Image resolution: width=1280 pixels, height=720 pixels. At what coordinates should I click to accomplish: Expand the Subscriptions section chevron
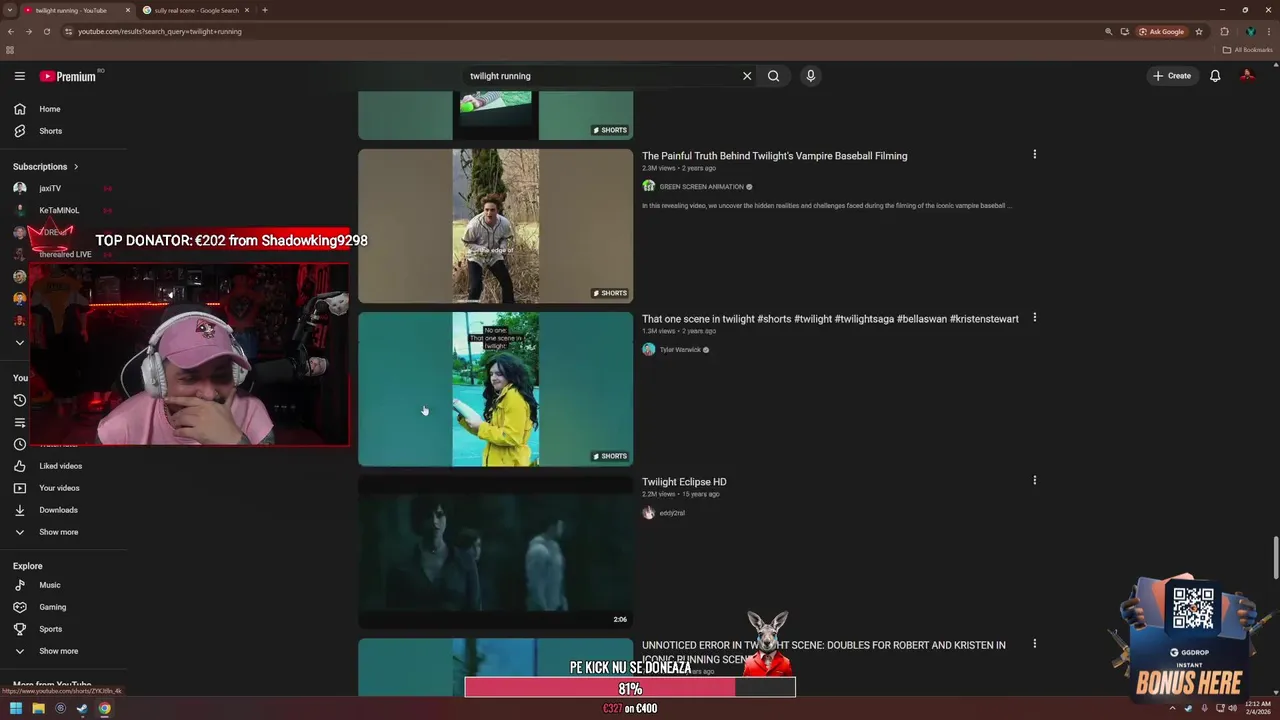click(x=75, y=167)
